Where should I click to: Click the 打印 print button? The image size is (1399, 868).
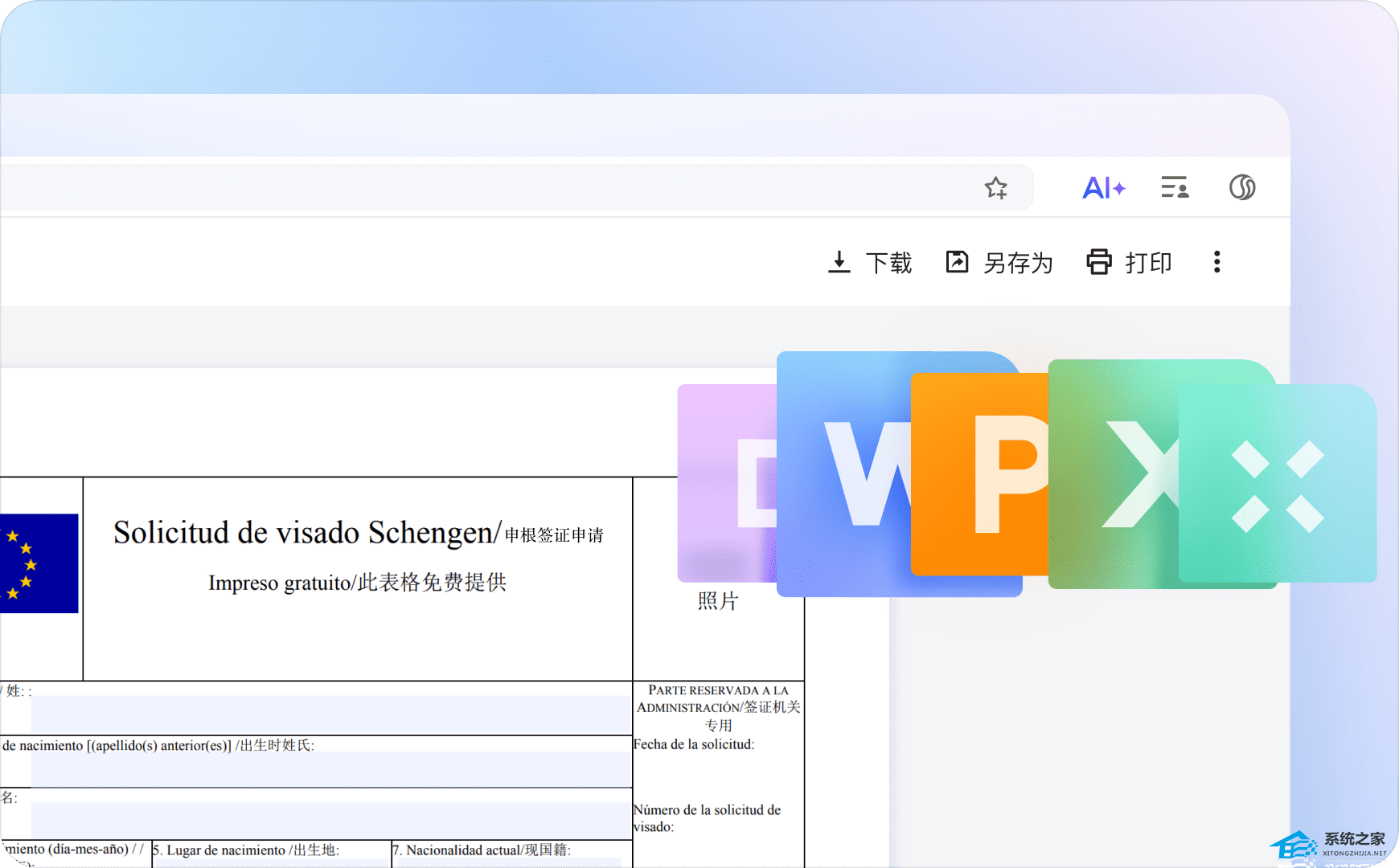click(1129, 263)
